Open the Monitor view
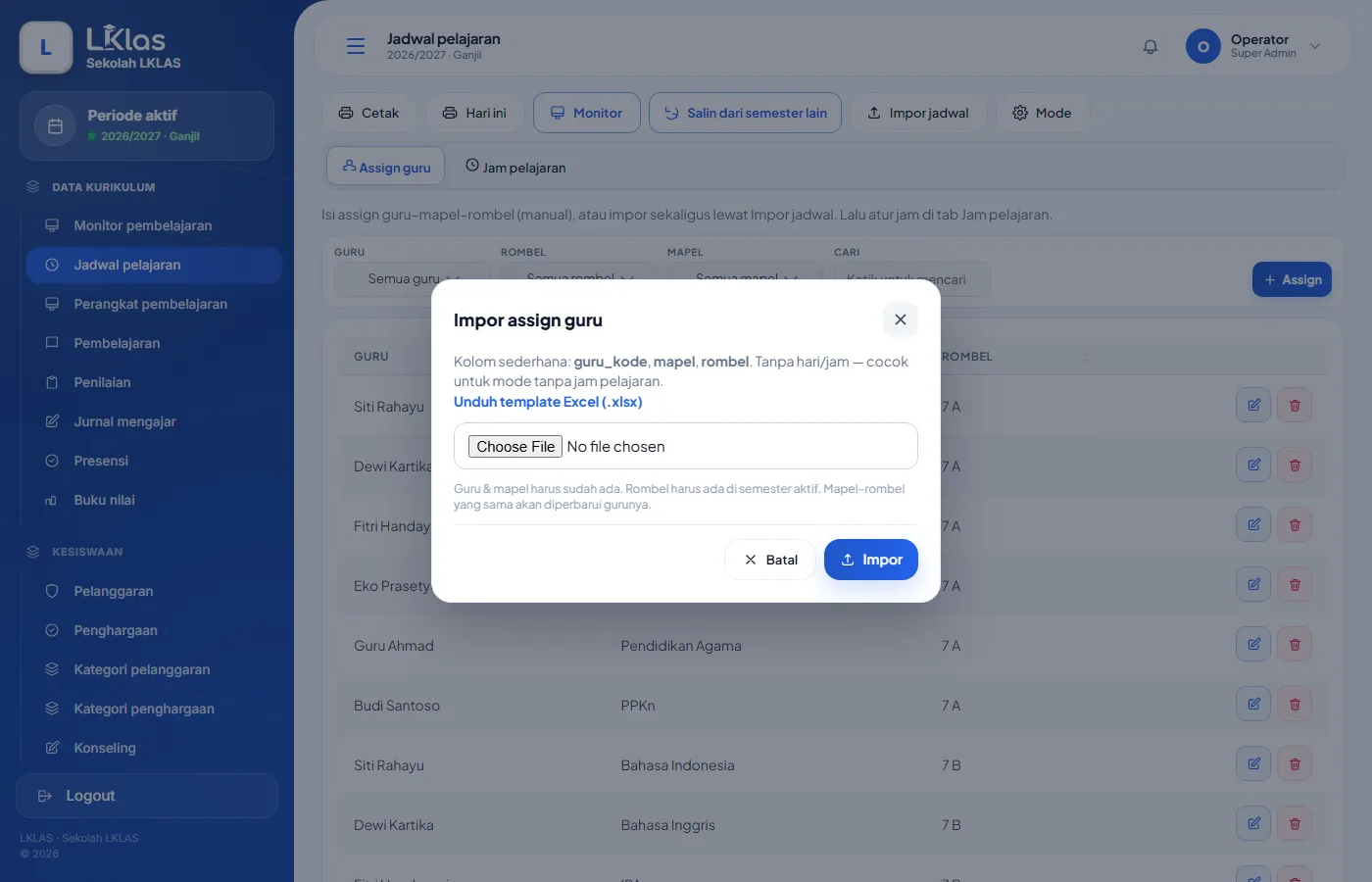The height and width of the screenshot is (882, 1372). [586, 113]
